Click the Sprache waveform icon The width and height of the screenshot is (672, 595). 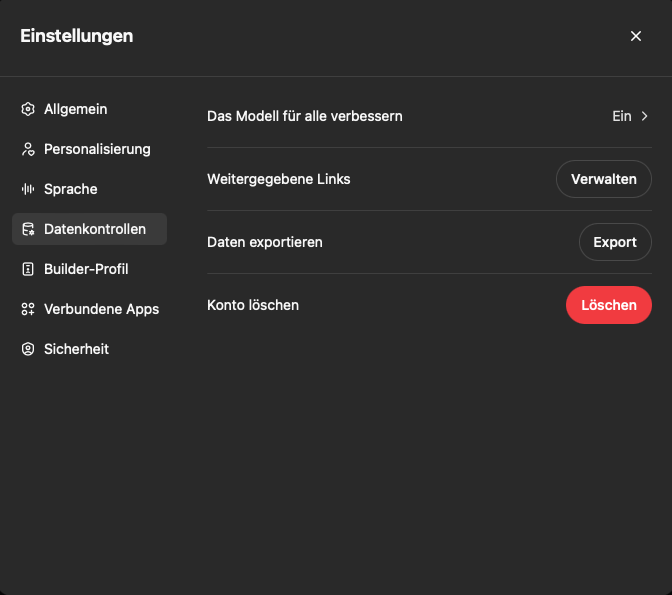click(28, 189)
